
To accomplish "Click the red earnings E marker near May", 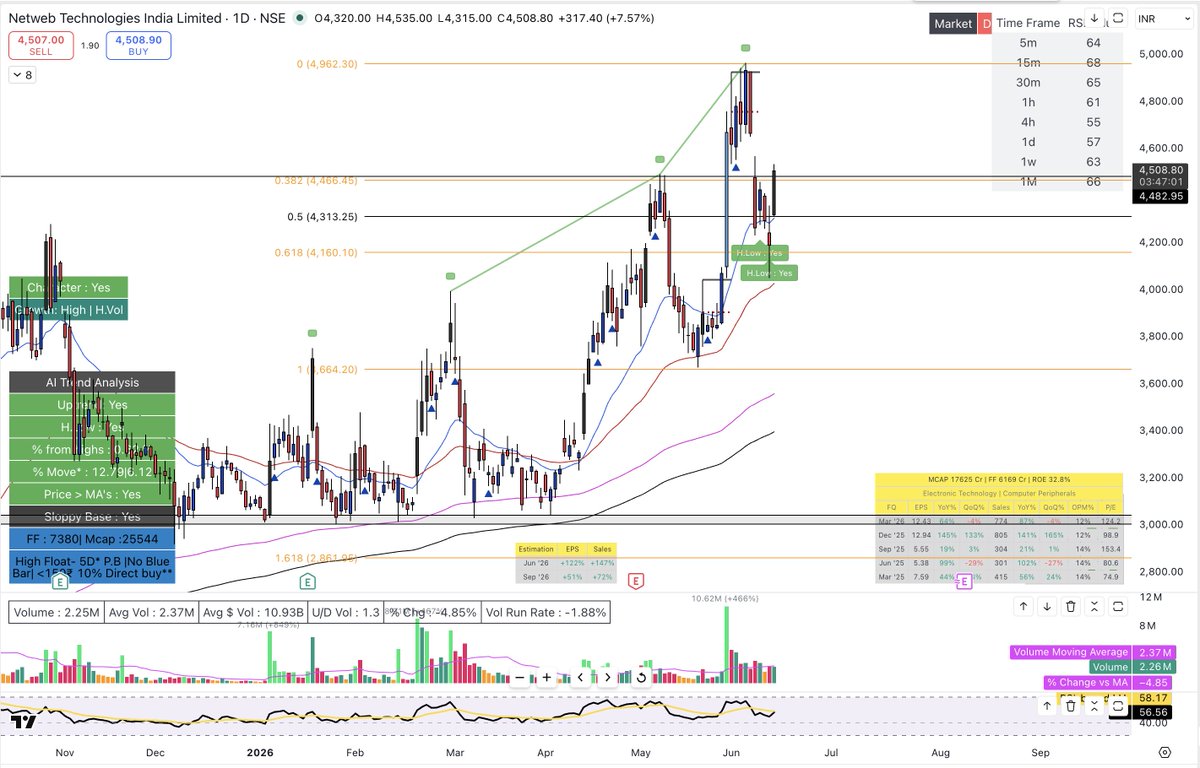I will [x=635, y=581].
